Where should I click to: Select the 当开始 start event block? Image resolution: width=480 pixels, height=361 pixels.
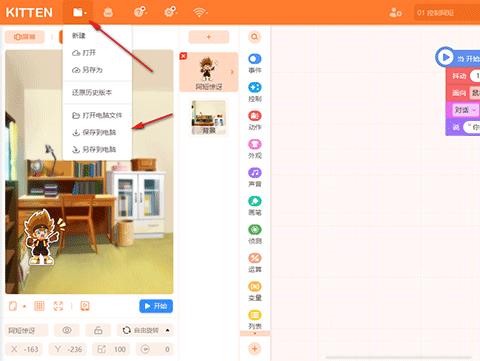[x=458, y=58]
